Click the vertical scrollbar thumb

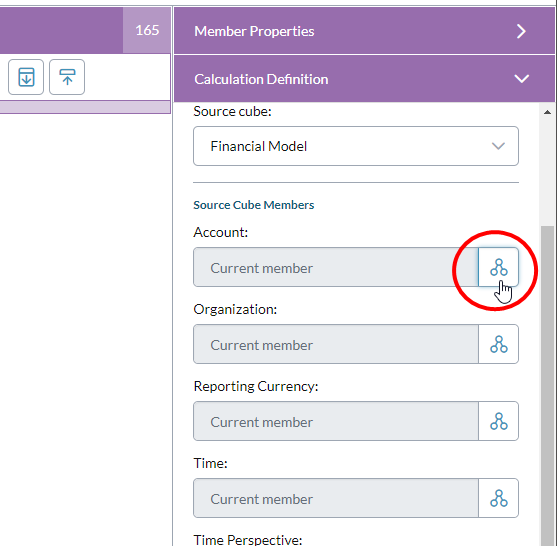(x=547, y=385)
